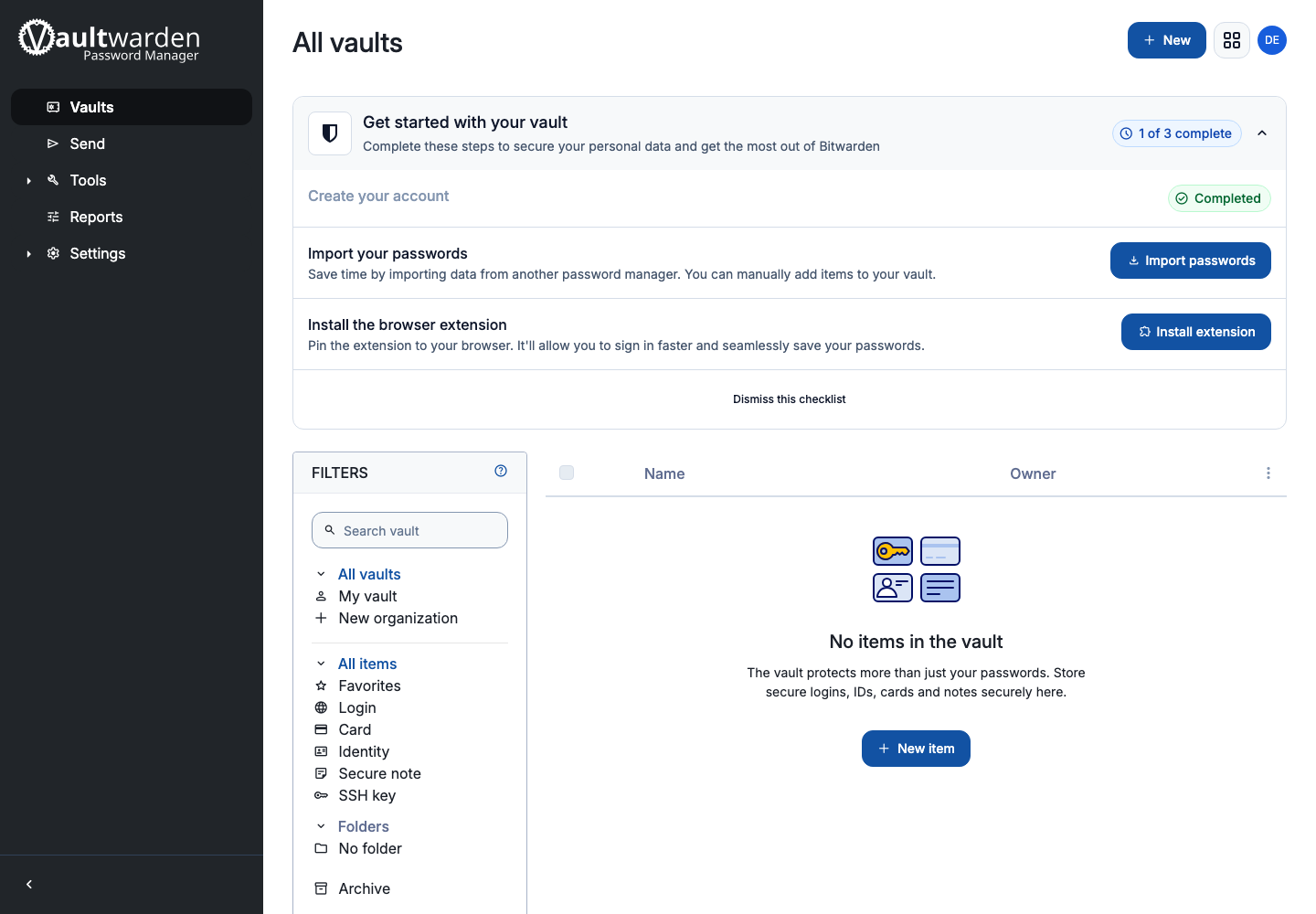Screen dimensions: 1316x914
Task: Filter by Login items
Action: click(357, 707)
